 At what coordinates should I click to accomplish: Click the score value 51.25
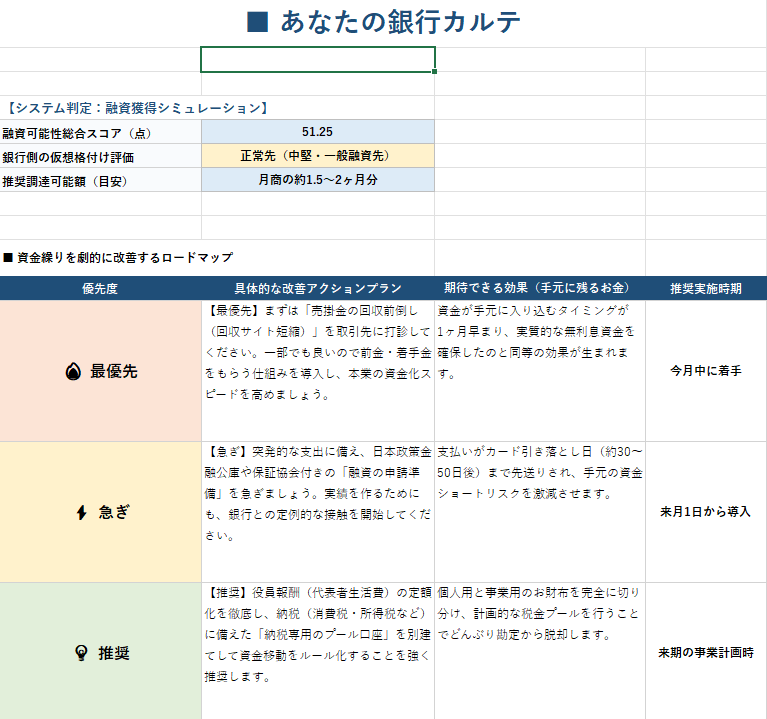tap(317, 132)
